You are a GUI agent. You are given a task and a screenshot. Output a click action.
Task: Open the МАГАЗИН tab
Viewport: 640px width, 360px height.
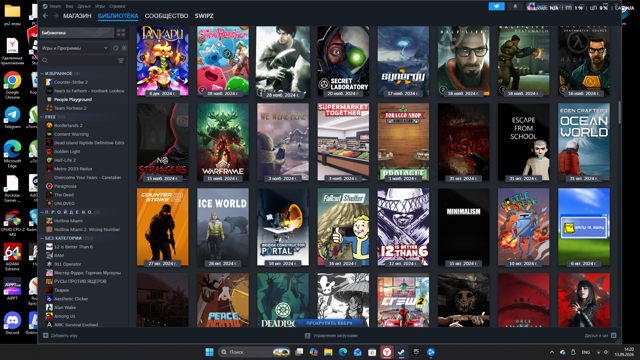(77, 16)
